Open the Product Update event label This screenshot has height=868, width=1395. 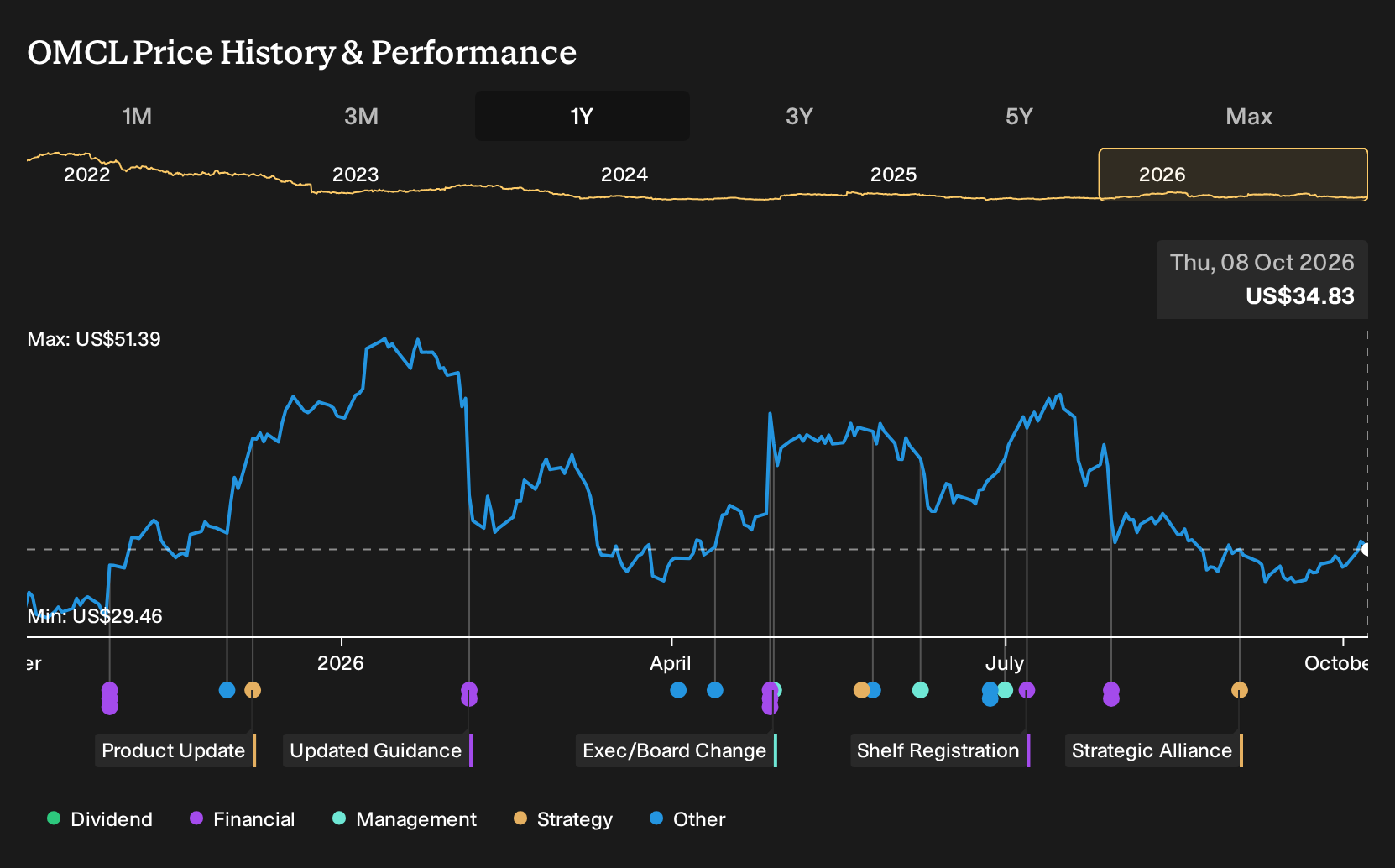tap(175, 750)
